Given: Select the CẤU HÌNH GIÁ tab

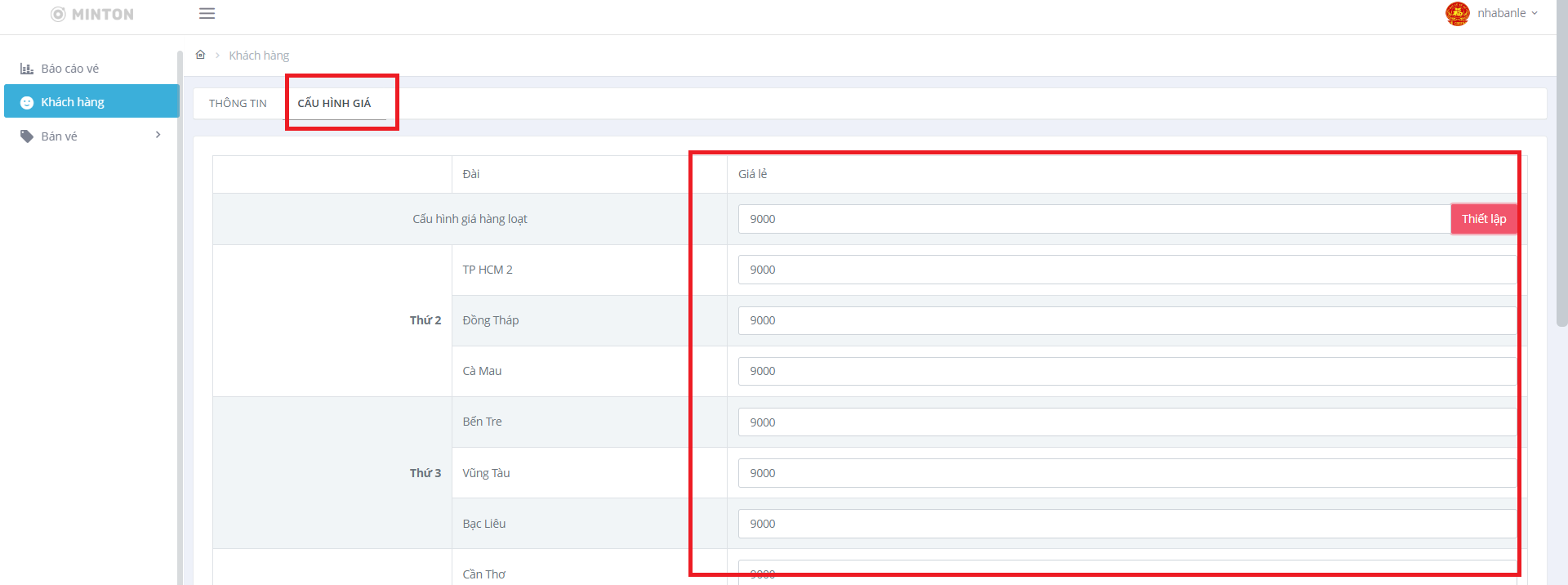Looking at the screenshot, I should 334,103.
